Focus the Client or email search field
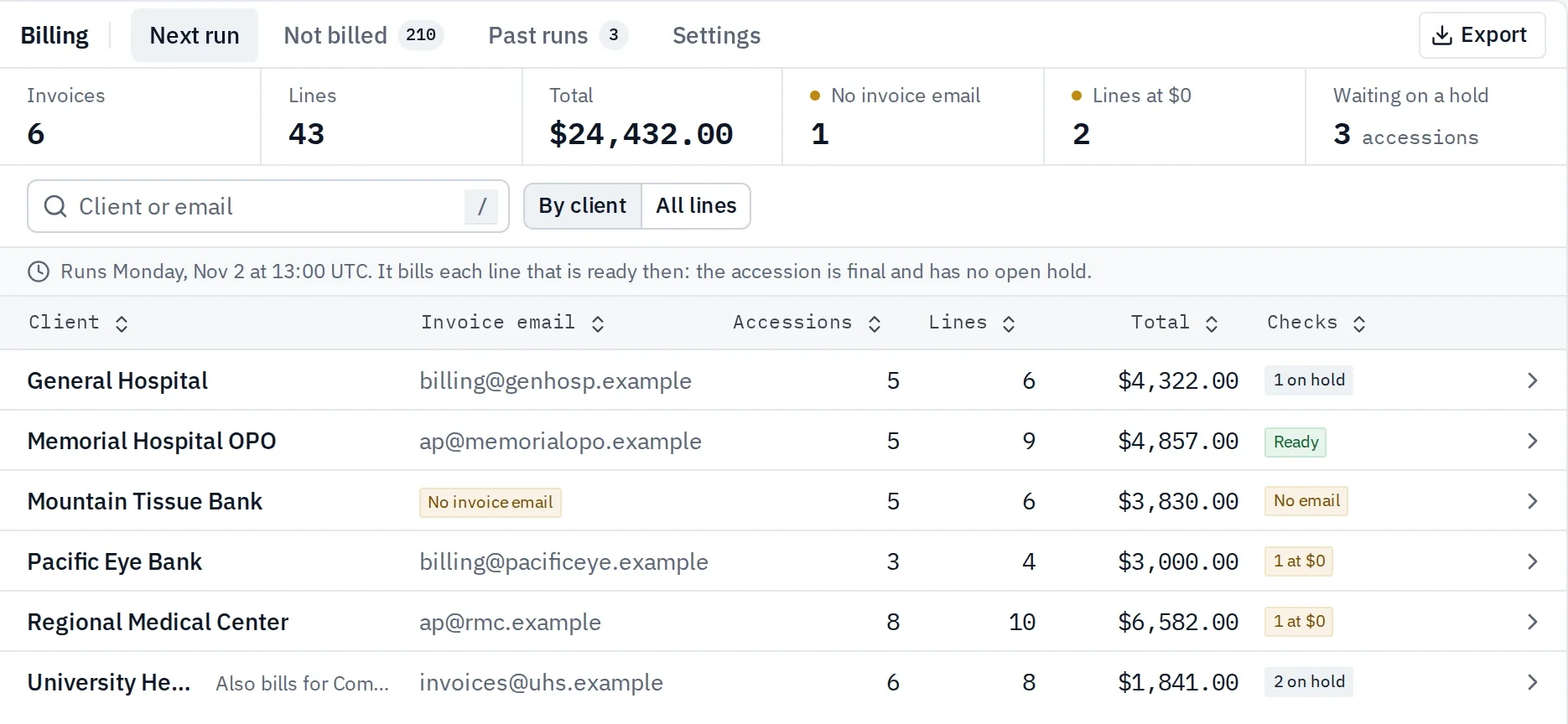 click(x=268, y=206)
